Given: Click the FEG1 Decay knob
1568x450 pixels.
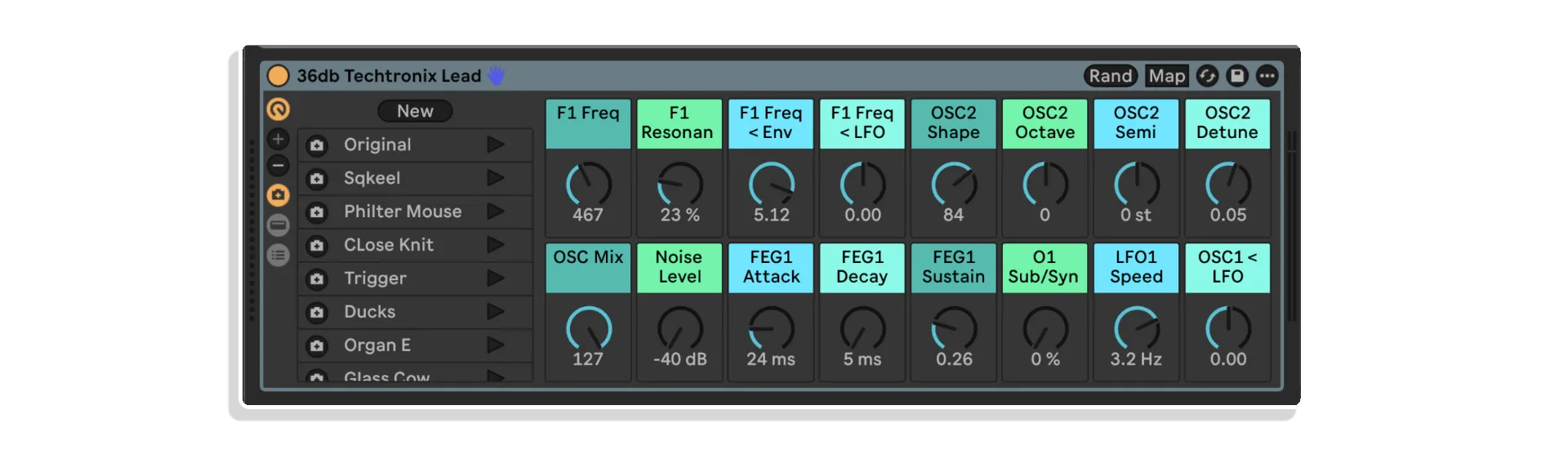Looking at the screenshot, I should point(863,328).
